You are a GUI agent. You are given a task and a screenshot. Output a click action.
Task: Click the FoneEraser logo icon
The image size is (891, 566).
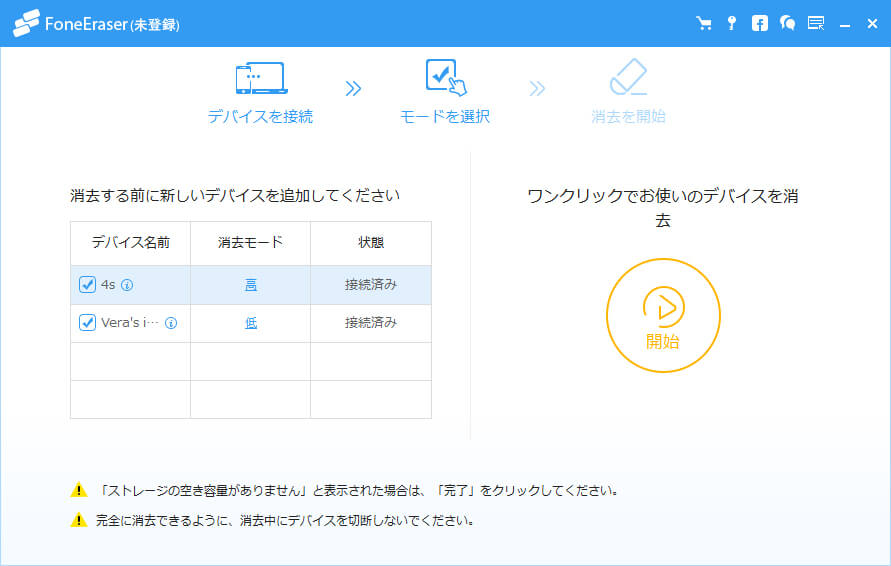(x=26, y=23)
